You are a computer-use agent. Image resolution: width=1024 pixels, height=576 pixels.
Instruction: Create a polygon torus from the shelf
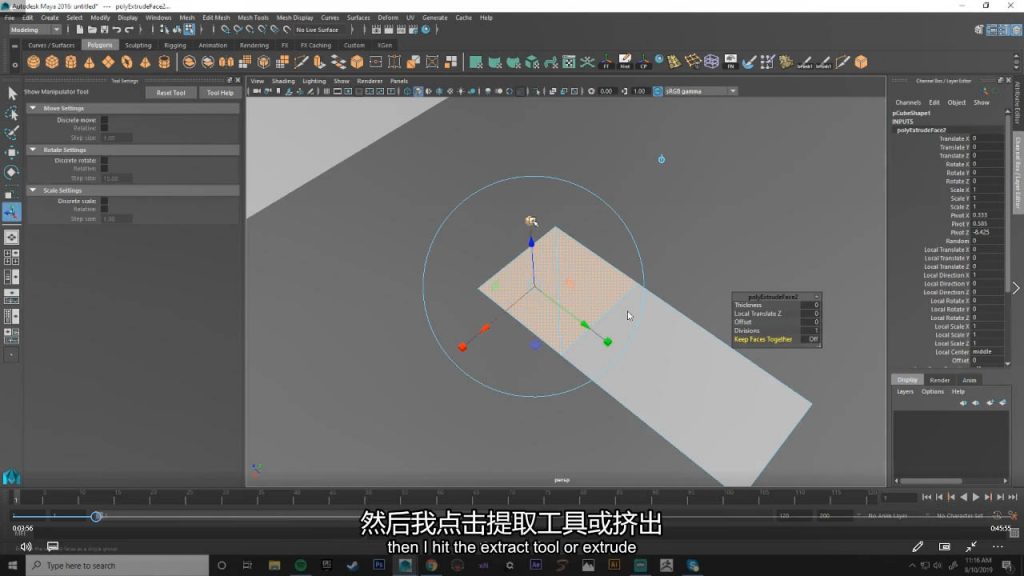click(126, 62)
